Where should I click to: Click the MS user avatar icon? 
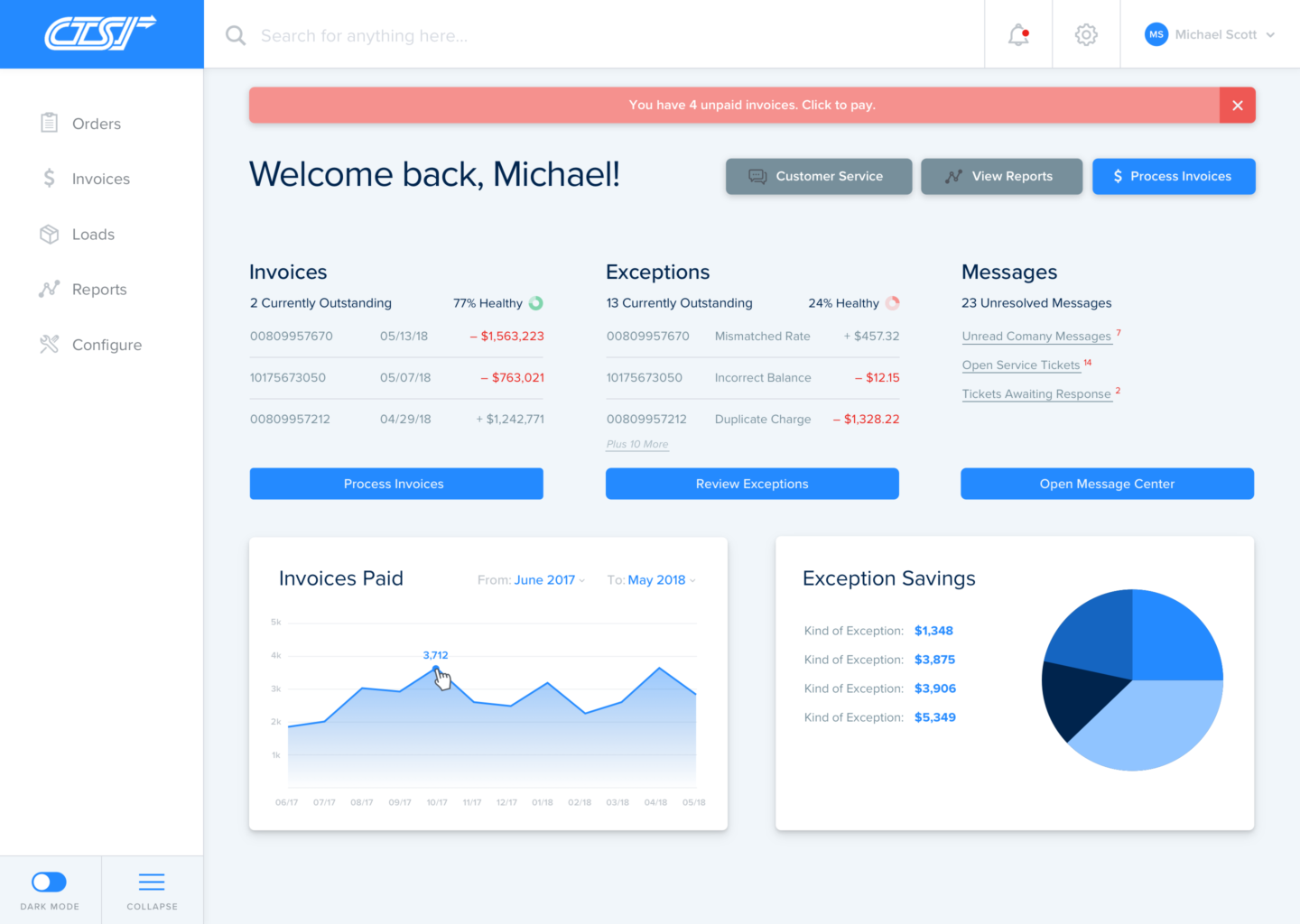click(1156, 34)
